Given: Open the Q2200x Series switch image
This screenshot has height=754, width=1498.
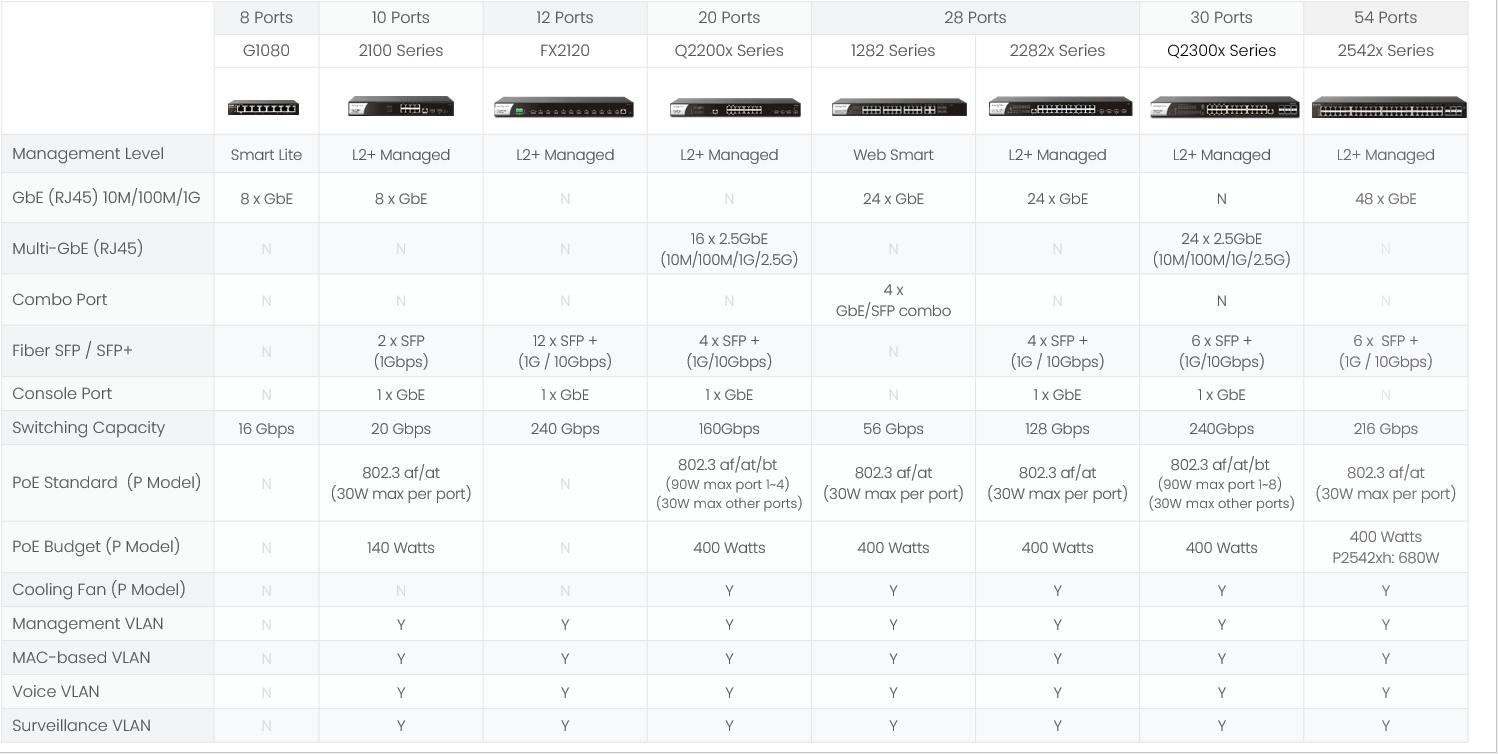Looking at the screenshot, I should click(735, 108).
